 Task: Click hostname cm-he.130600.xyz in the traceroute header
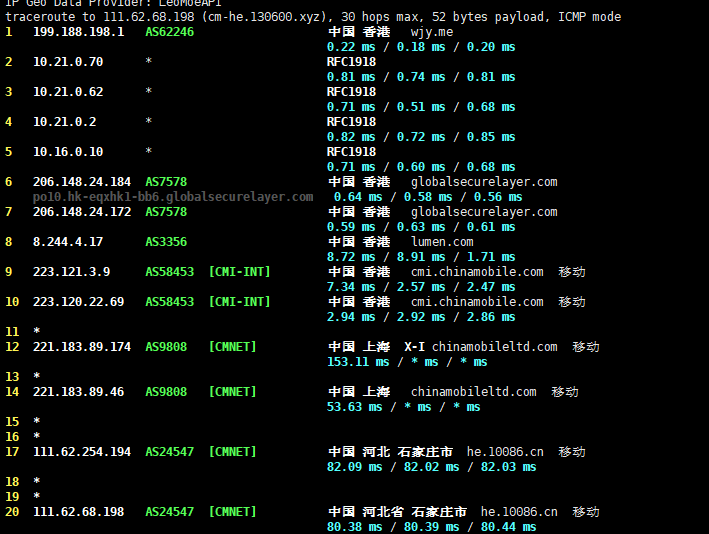tap(266, 17)
